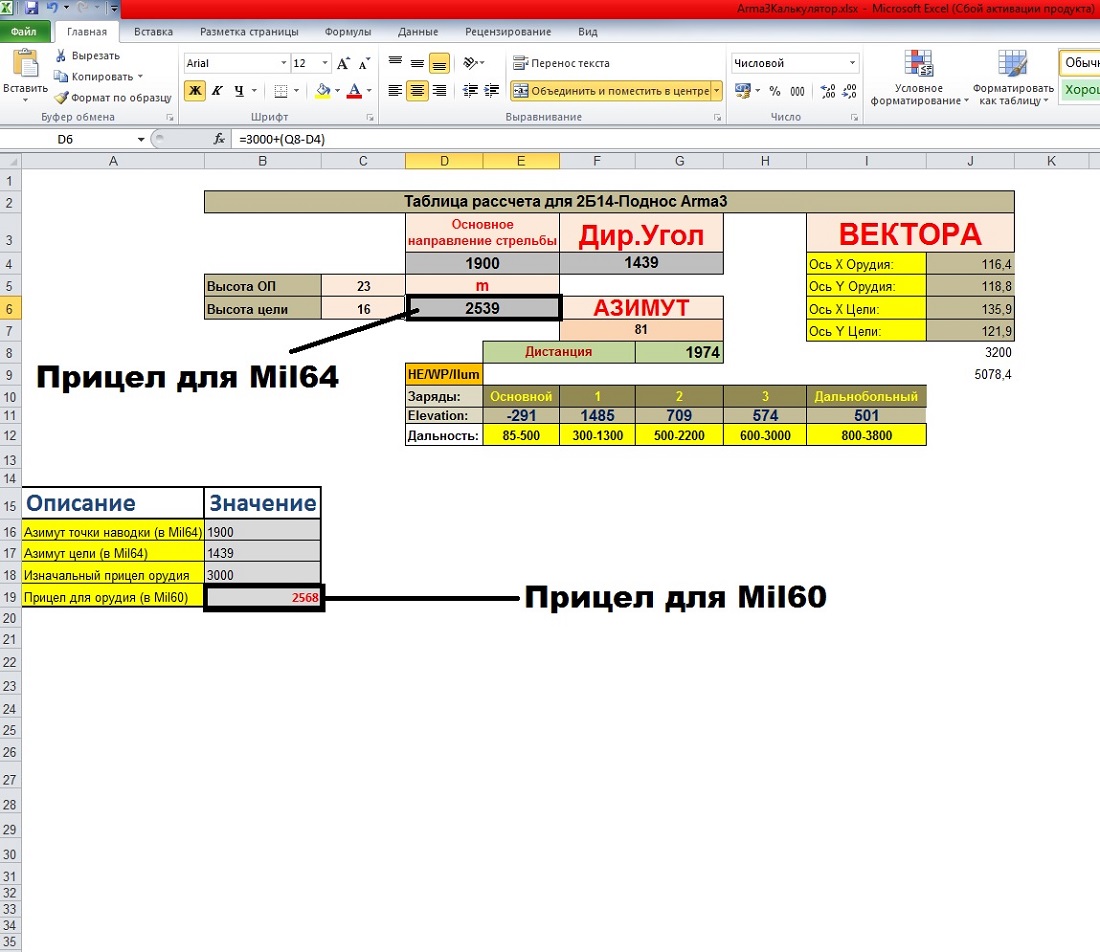
Task: Decrease the cell indent
Action: [x=470, y=90]
